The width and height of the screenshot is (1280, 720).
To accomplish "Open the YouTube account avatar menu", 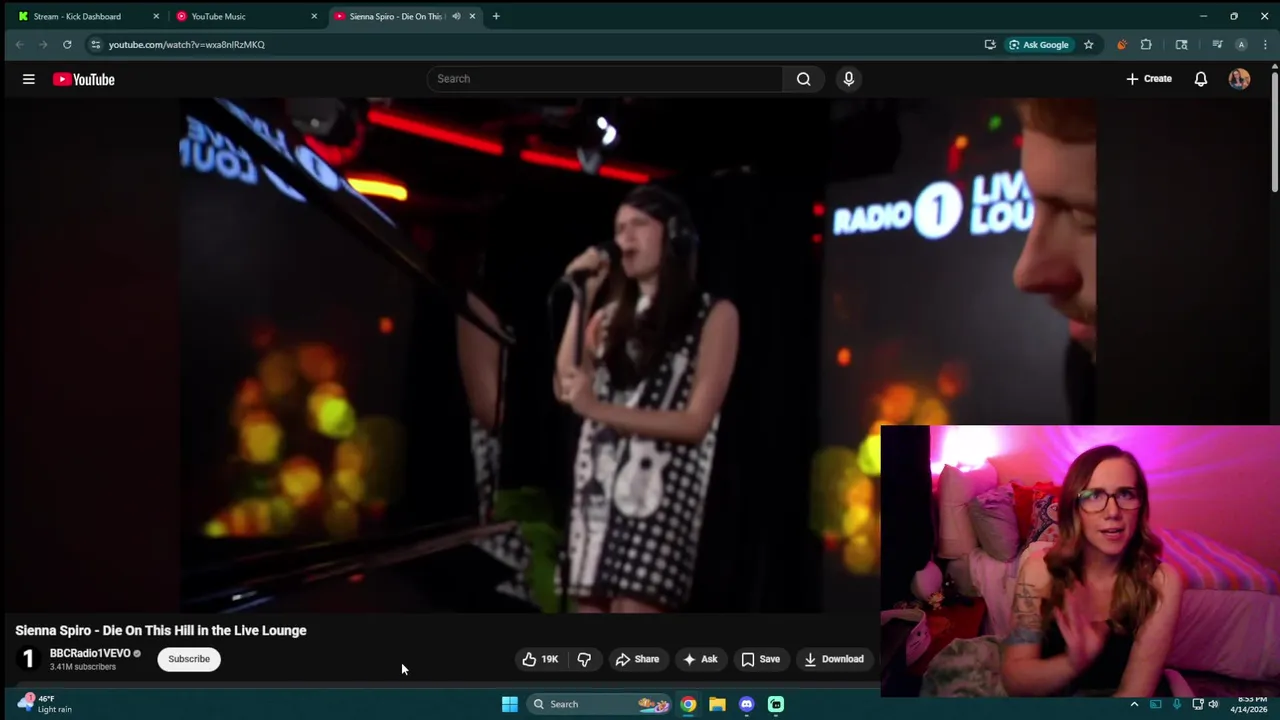I will (x=1239, y=79).
